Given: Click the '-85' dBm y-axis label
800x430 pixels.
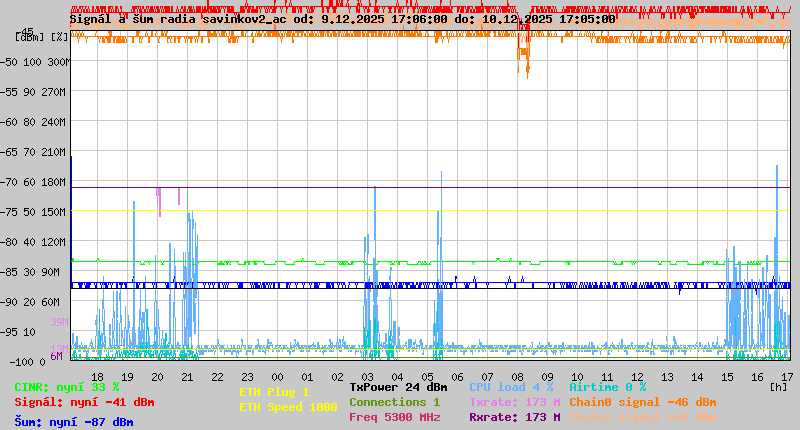Looking at the screenshot, I should [8, 272].
